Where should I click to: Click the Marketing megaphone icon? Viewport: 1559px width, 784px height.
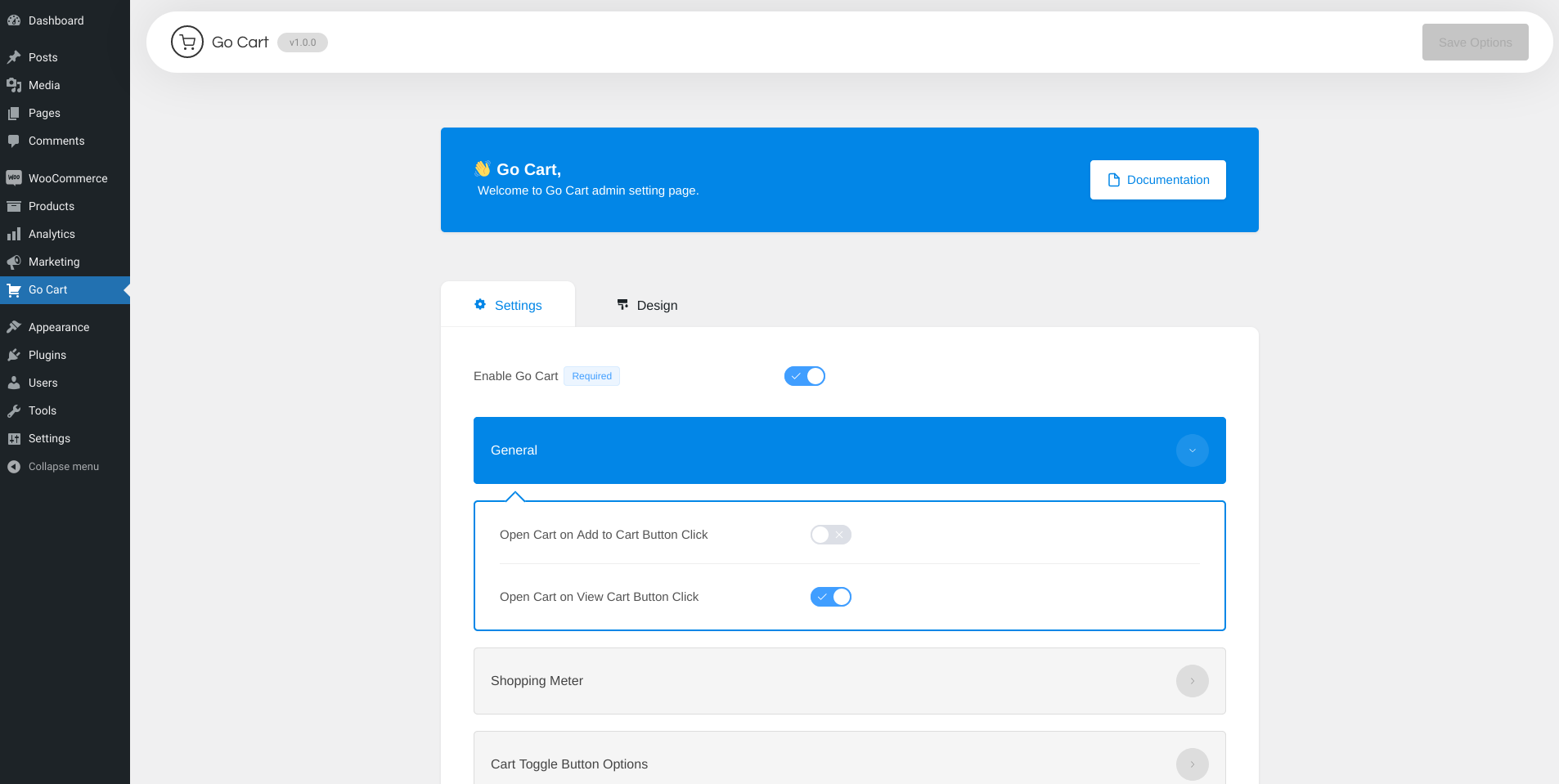coord(14,262)
